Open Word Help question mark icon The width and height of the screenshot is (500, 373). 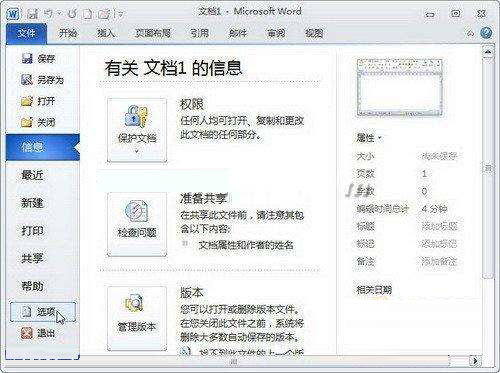486,33
